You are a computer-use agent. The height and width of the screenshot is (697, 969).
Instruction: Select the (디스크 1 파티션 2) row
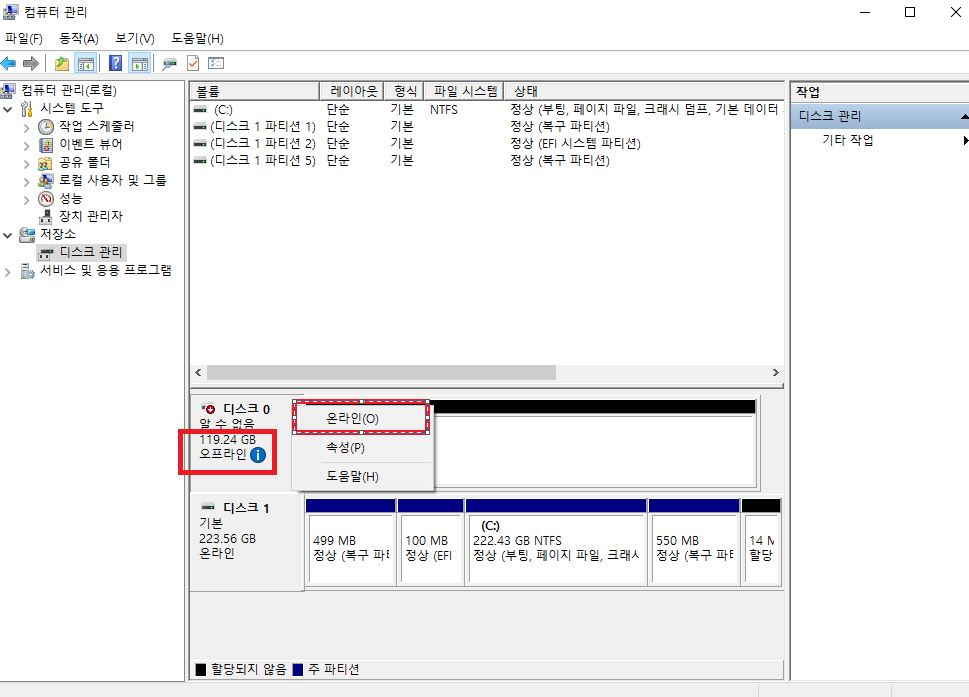click(x=487, y=143)
